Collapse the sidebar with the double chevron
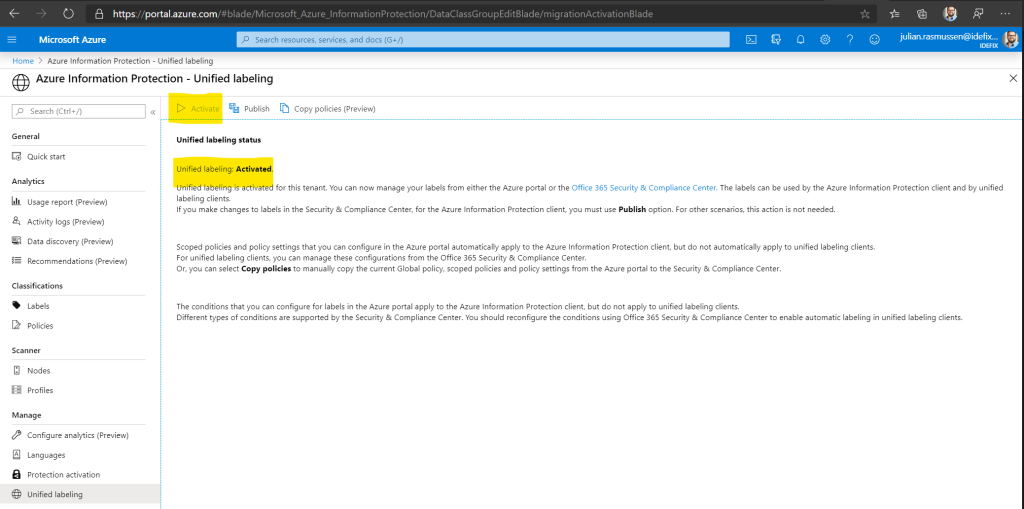This screenshot has width=1024, height=509. (153, 112)
